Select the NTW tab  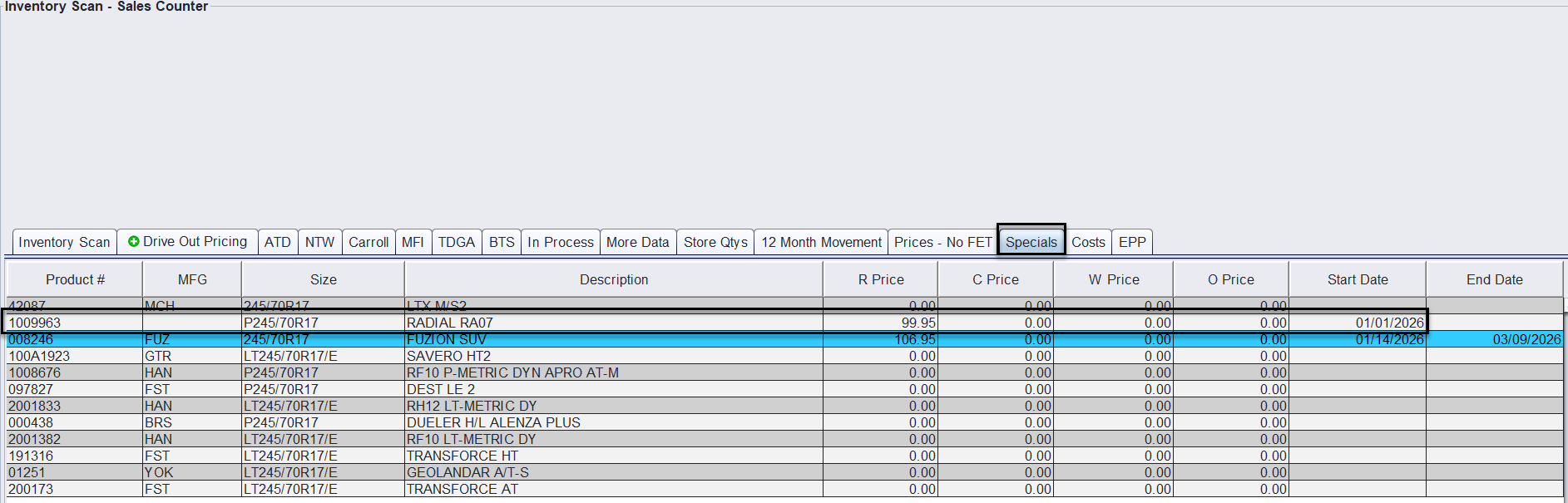point(319,242)
